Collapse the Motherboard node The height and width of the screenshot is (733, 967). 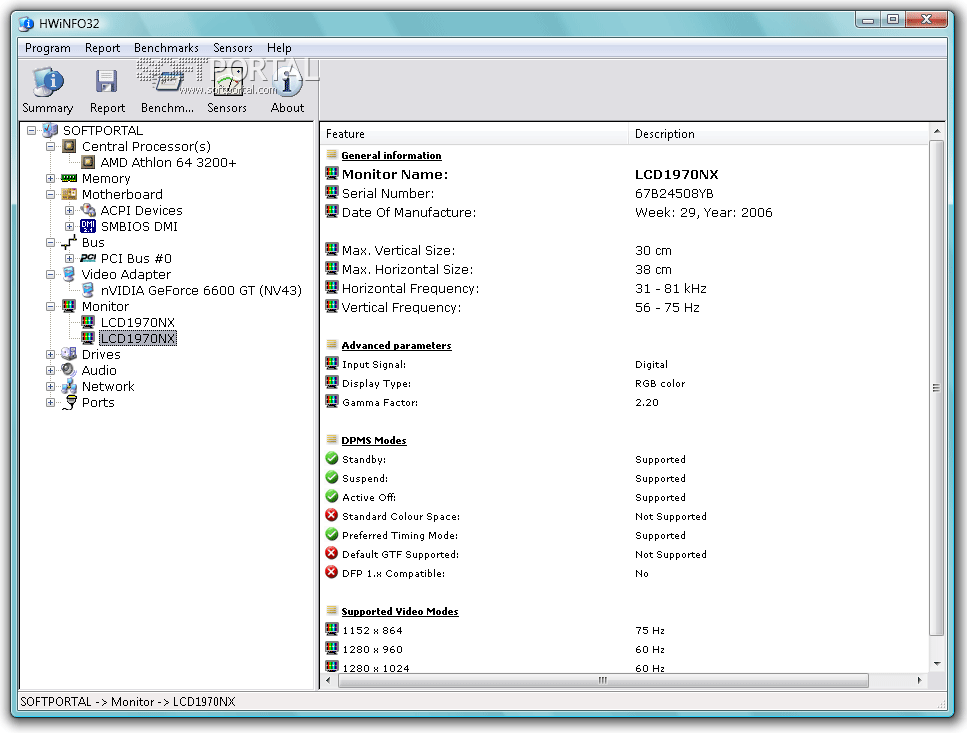point(51,195)
